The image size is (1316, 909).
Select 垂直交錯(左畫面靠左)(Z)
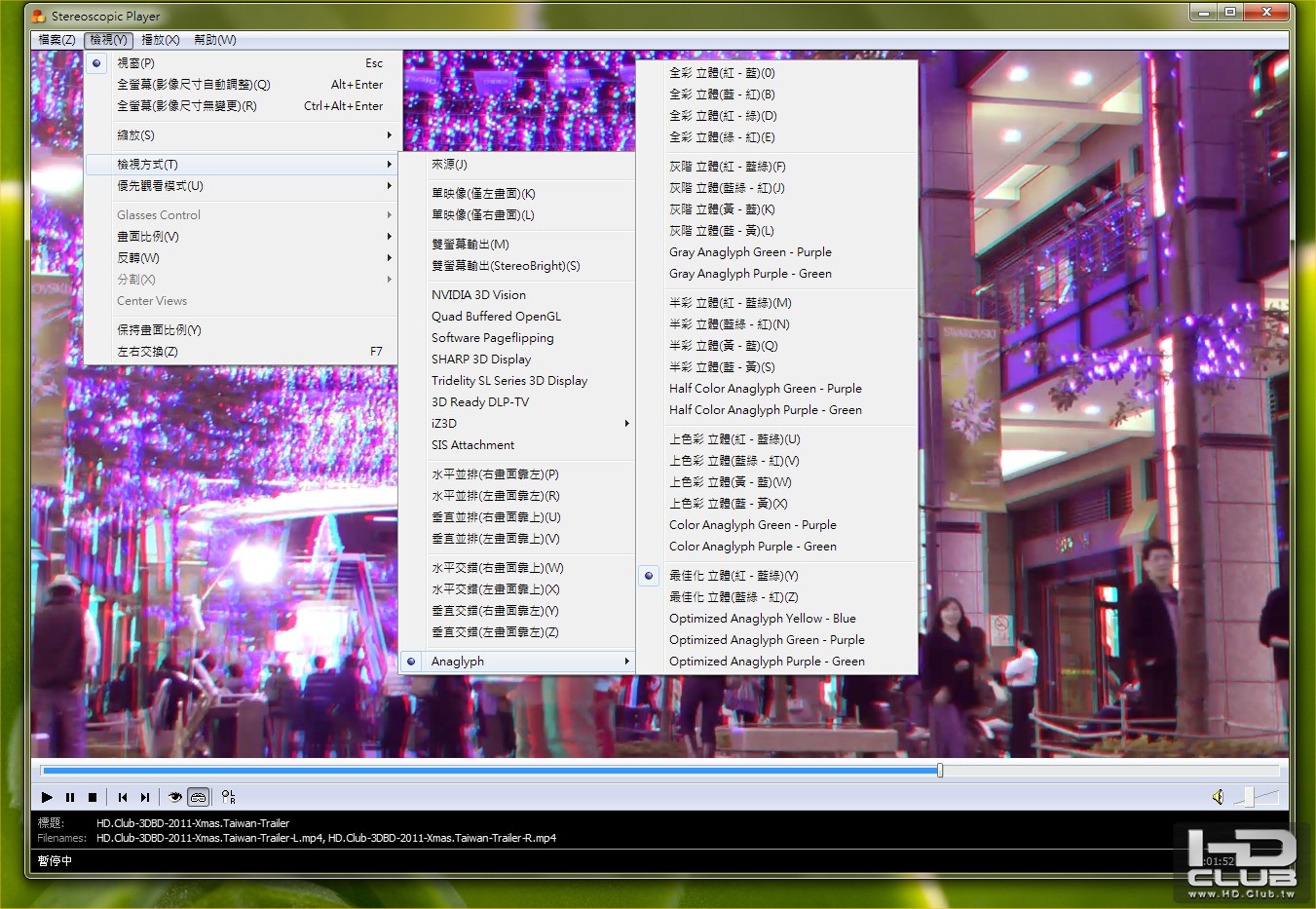517,632
